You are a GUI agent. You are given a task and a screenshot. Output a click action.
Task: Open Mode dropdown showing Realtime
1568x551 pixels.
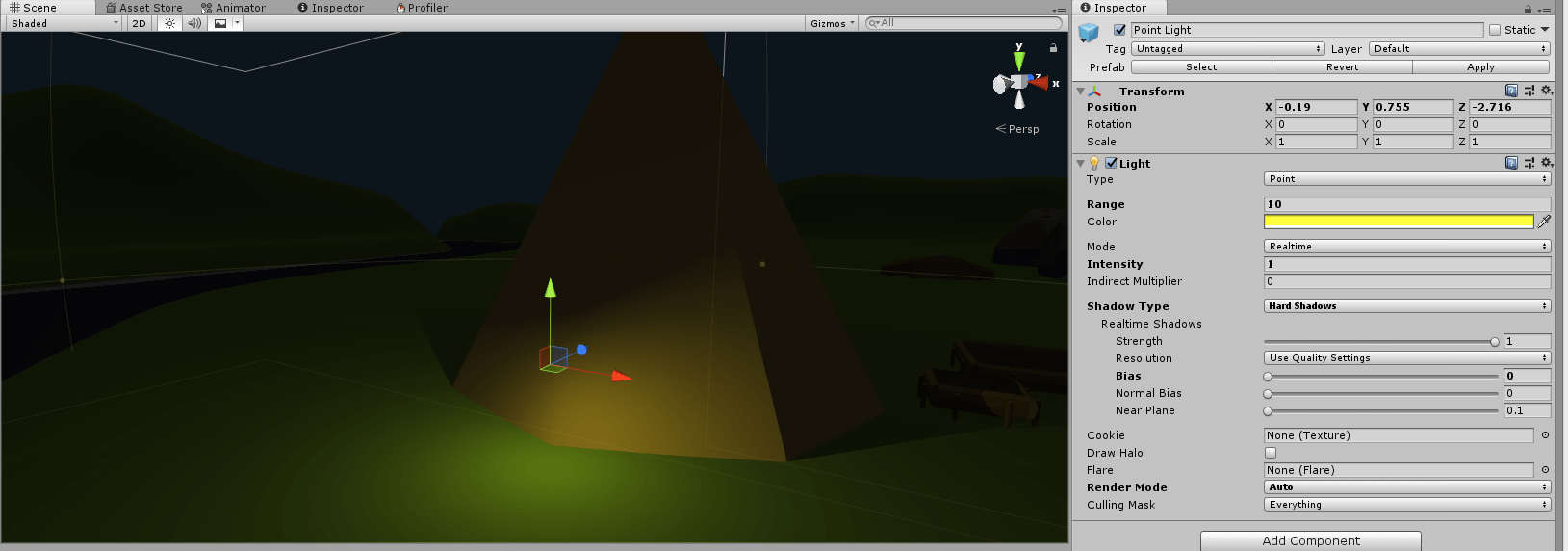[1407, 247]
